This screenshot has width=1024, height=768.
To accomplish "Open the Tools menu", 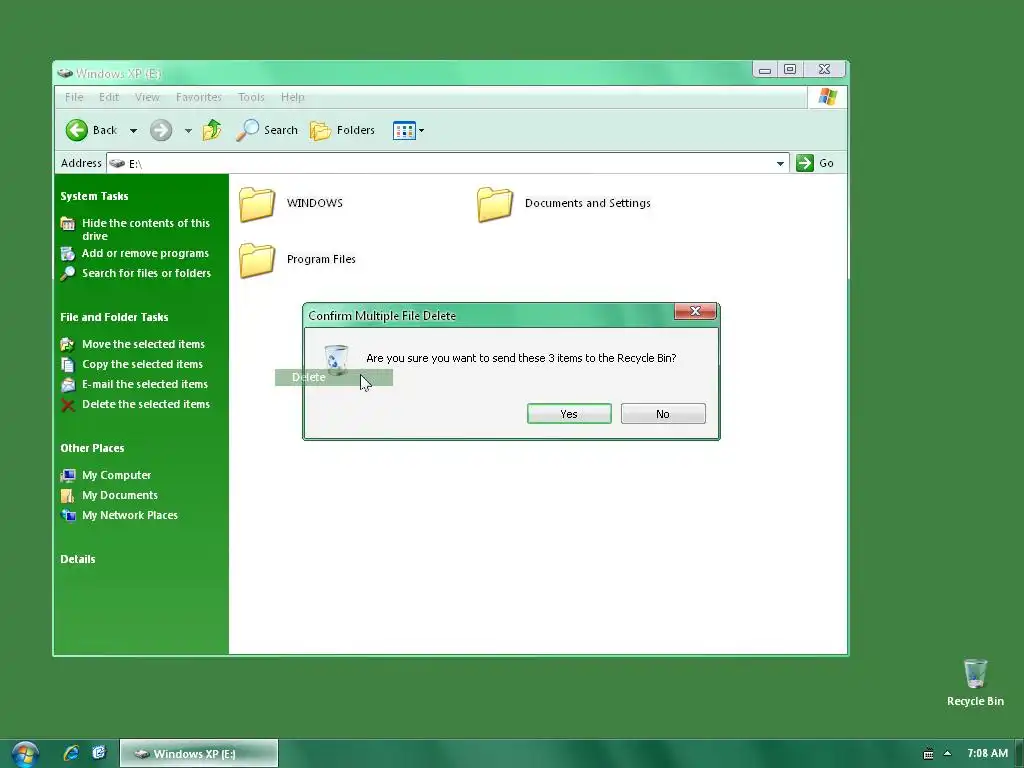I will point(251,97).
